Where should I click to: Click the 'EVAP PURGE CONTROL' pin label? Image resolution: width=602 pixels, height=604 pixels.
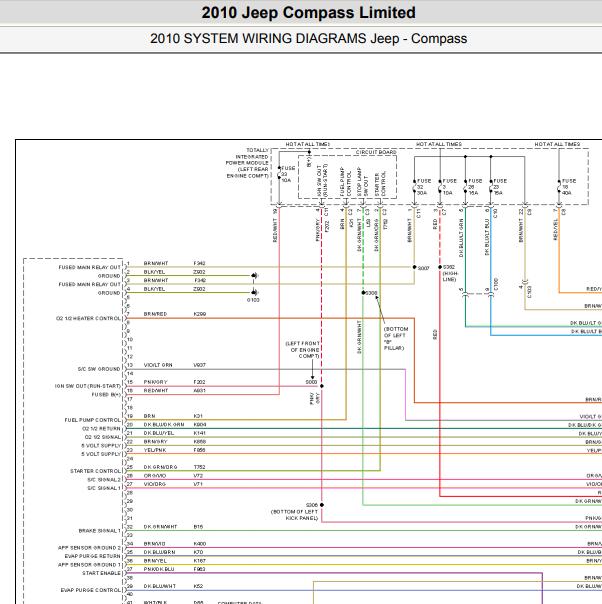coord(91,590)
